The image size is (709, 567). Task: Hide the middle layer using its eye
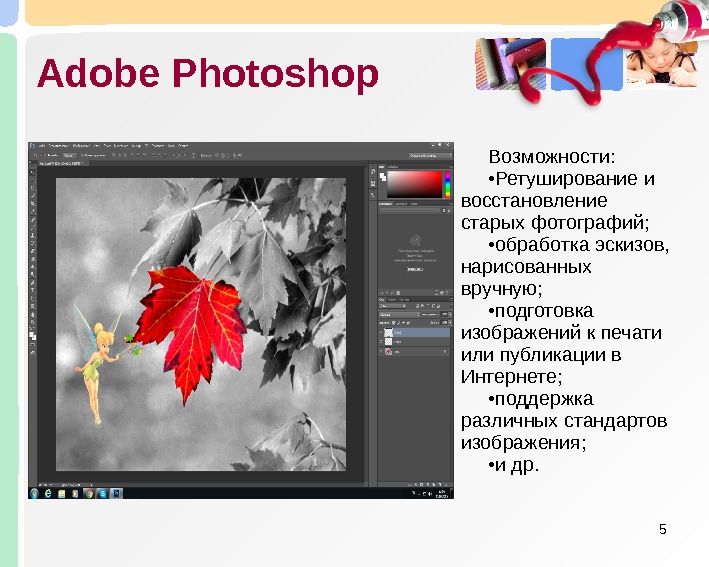pos(381,341)
